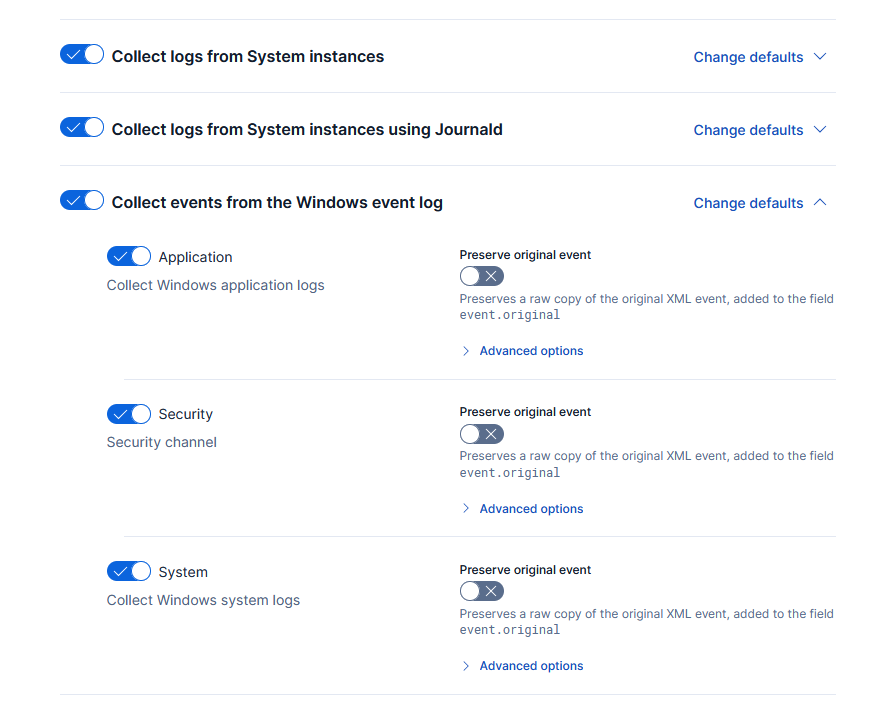
Task: Click chevron down icon for System instances defaults
Action: point(820,57)
